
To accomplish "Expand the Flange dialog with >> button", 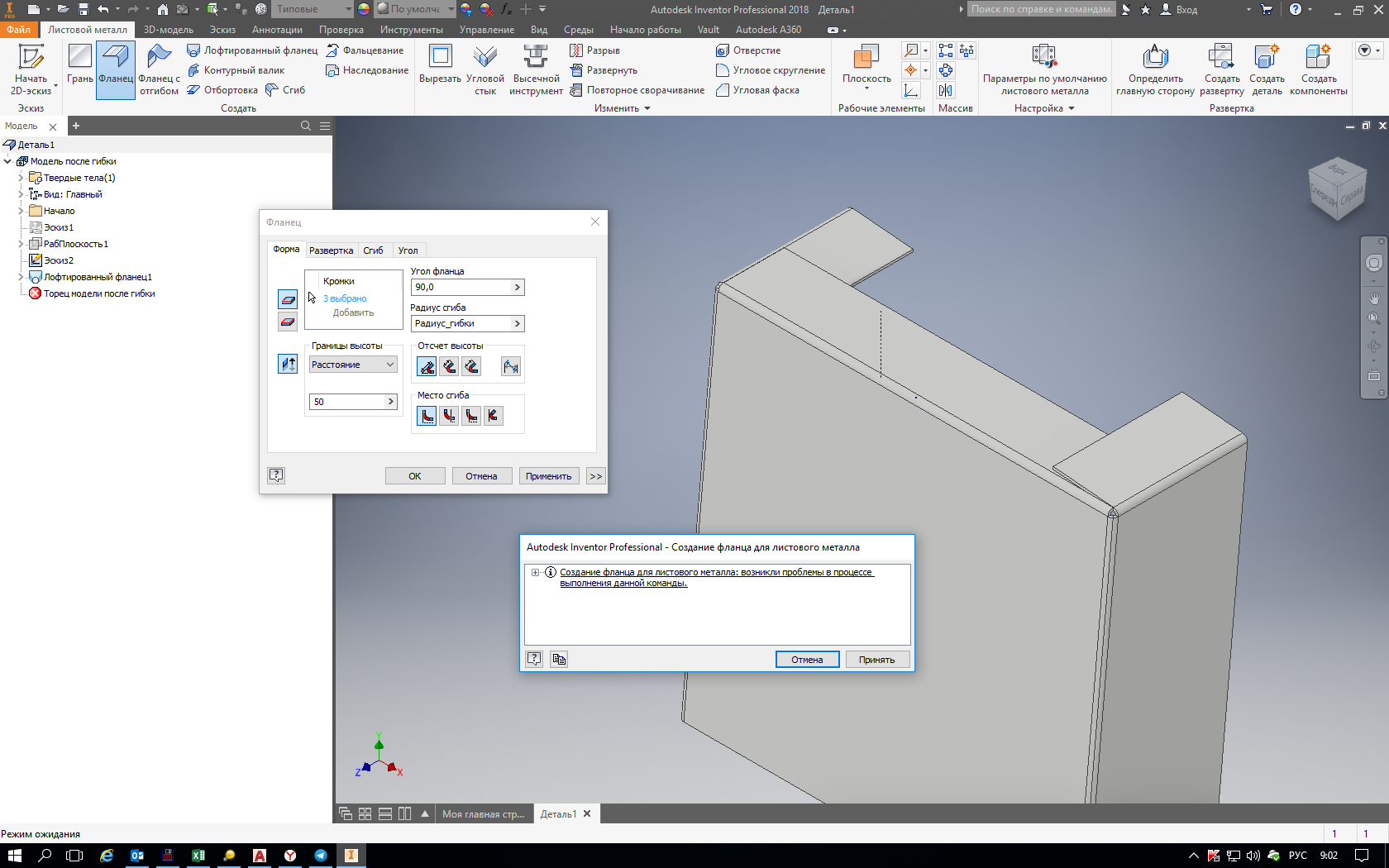I will tap(596, 476).
